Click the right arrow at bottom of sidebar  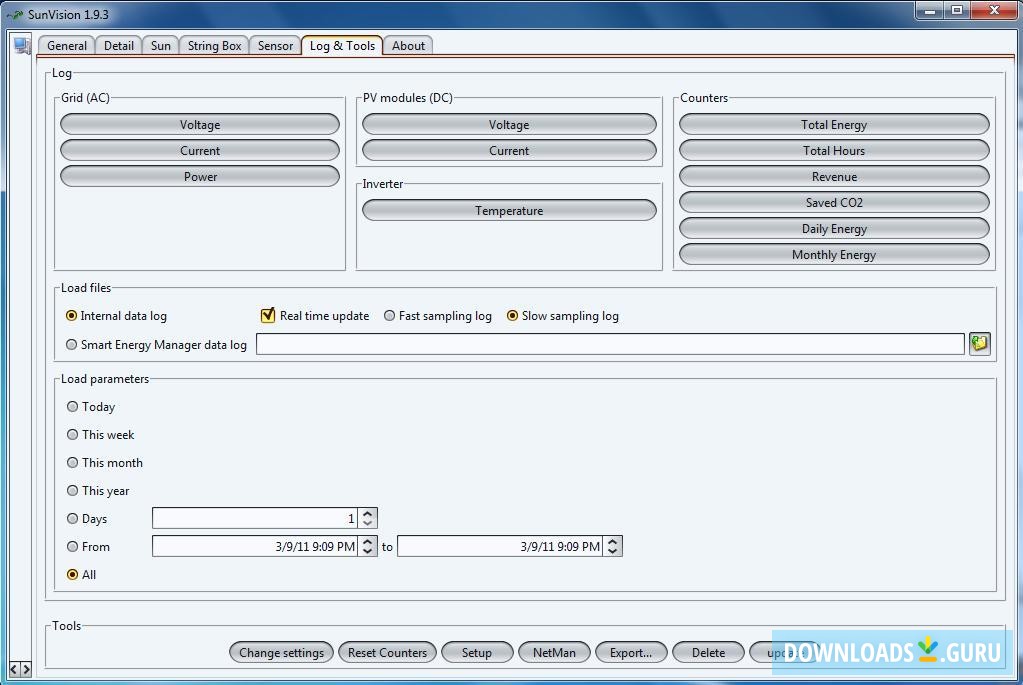(26, 669)
